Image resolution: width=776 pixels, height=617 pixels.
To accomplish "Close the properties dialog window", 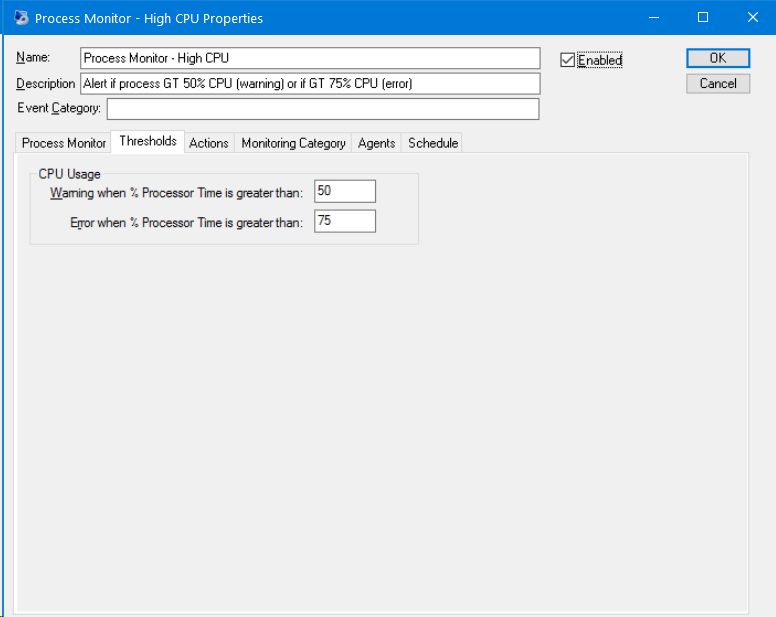I will click(752, 18).
